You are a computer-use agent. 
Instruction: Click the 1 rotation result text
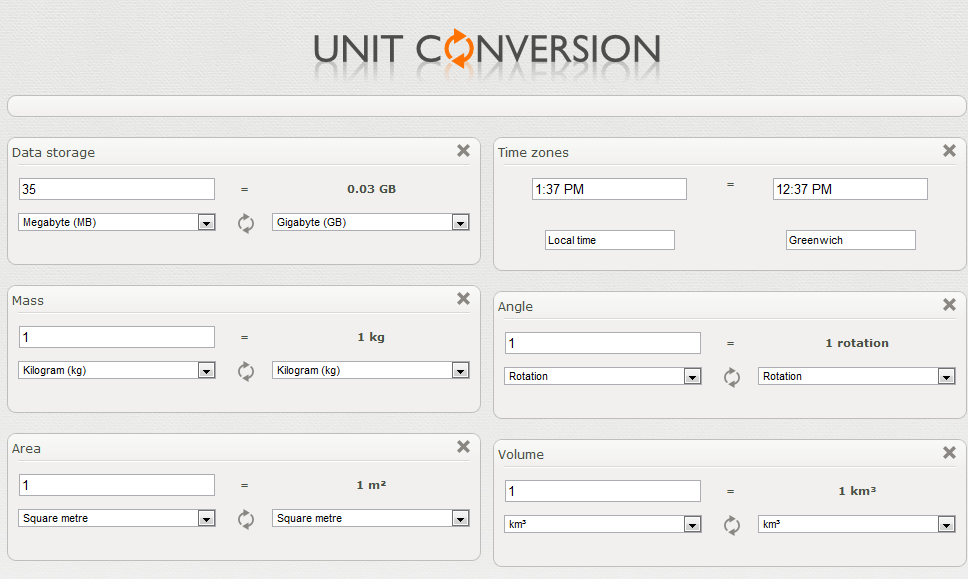click(857, 343)
